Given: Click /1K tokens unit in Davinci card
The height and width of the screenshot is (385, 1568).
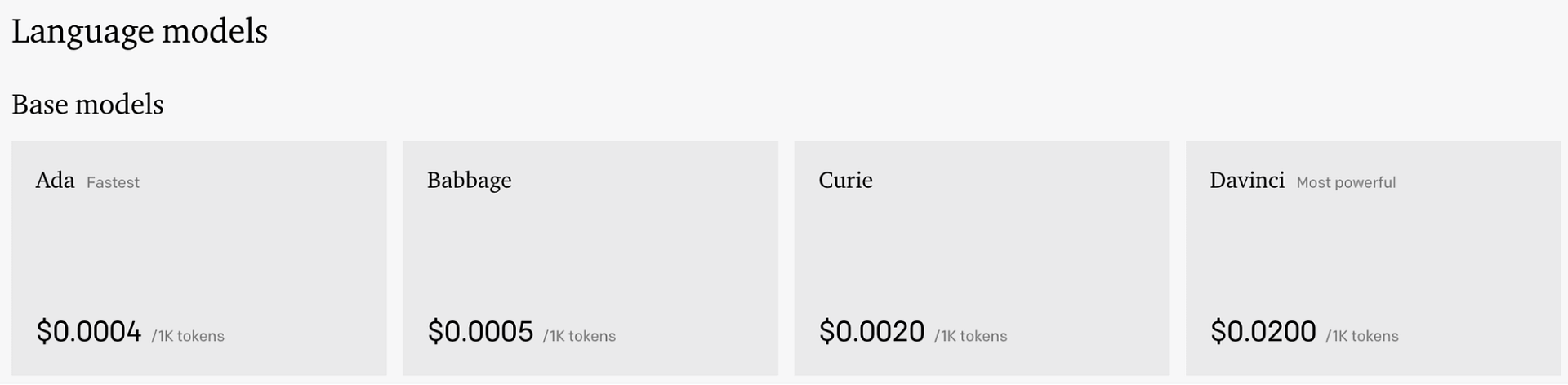Looking at the screenshot, I should click(1362, 336).
